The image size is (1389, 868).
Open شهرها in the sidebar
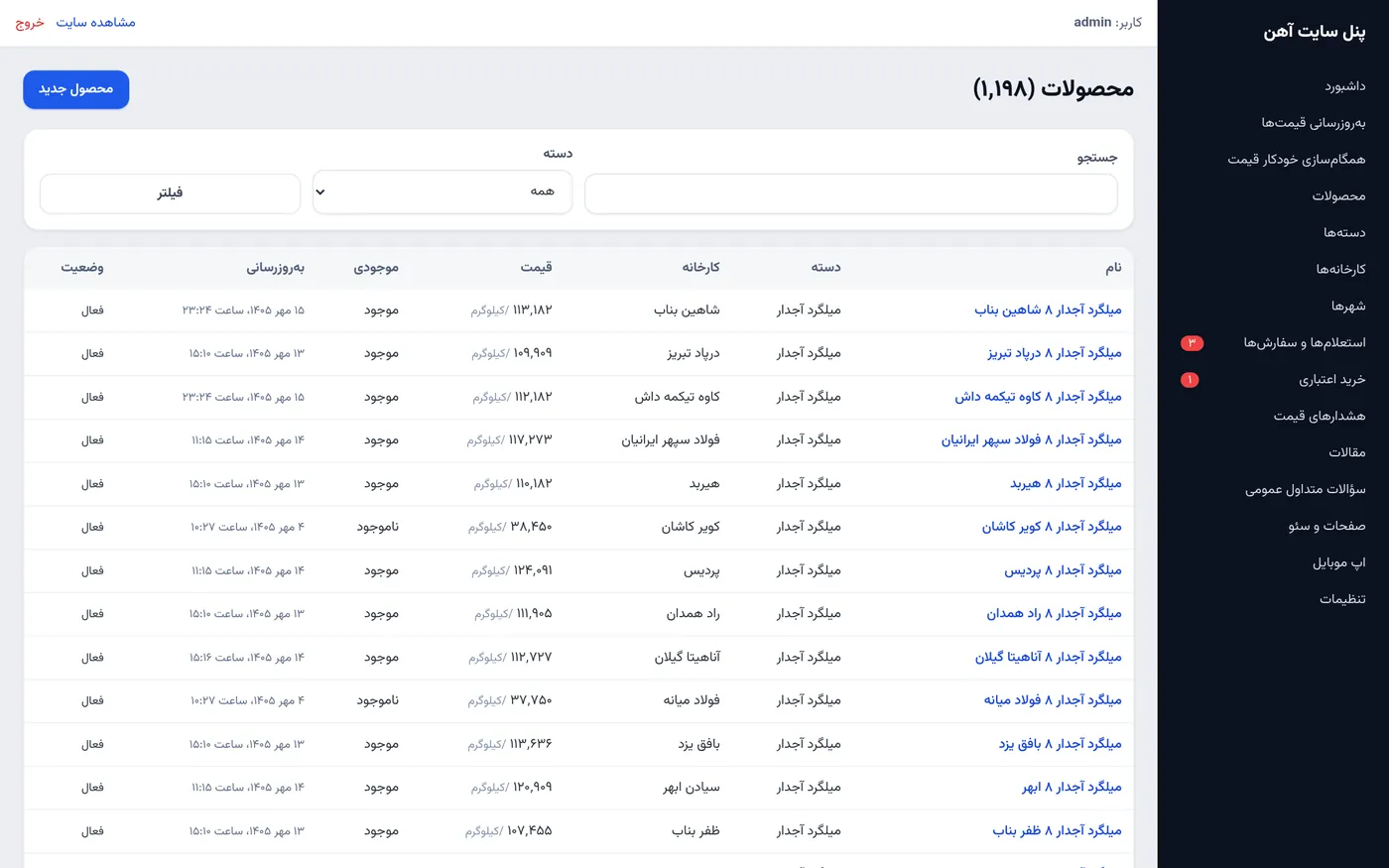1348,307
